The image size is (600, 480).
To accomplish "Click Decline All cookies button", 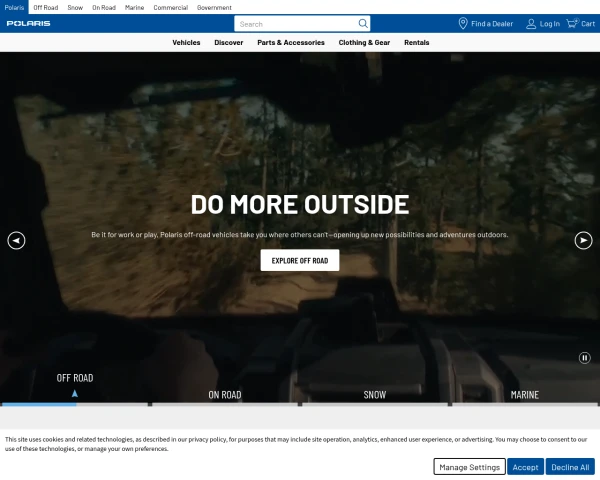I will 571,467.
